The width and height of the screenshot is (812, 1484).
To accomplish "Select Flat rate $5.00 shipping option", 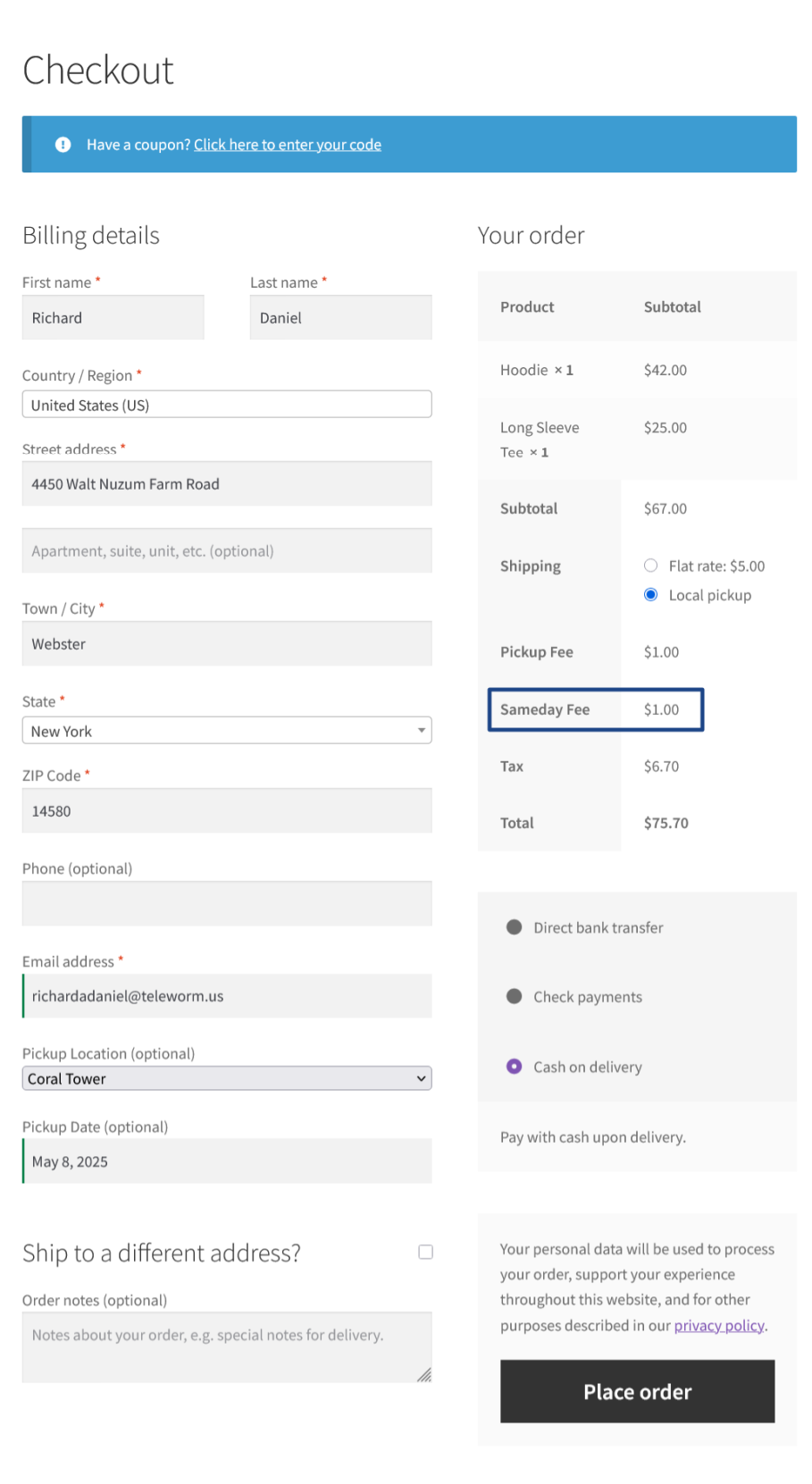I will click(650, 566).
